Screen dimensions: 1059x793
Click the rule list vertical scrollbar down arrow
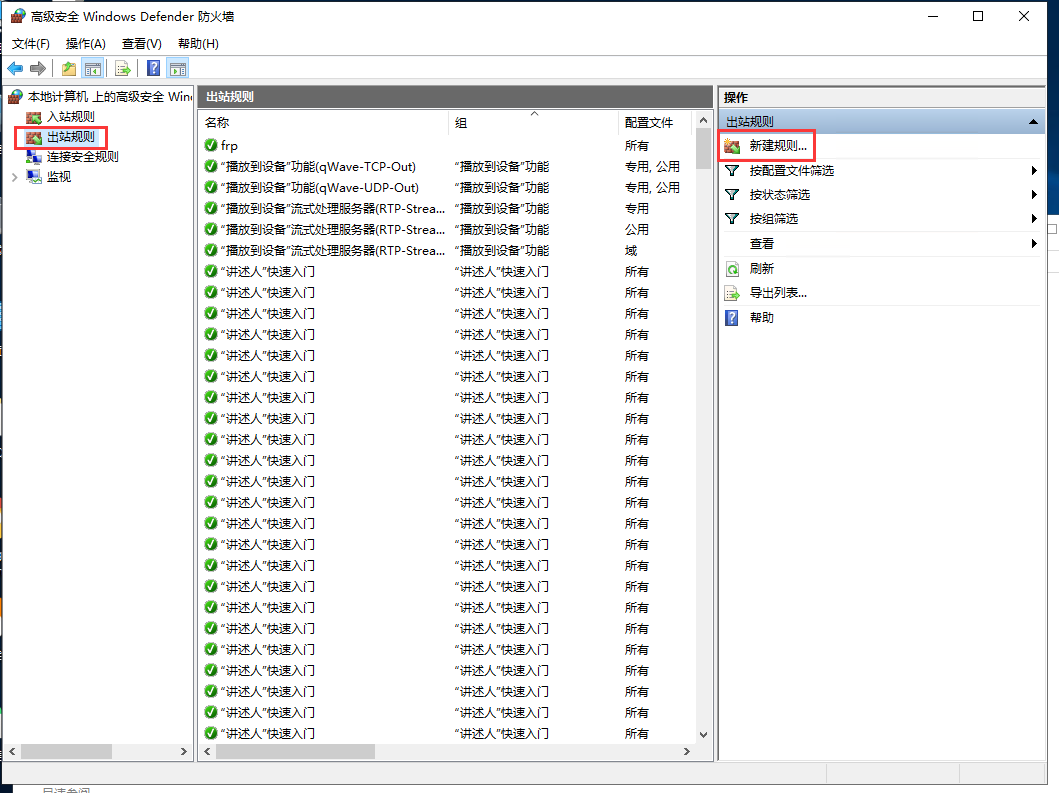coord(703,735)
